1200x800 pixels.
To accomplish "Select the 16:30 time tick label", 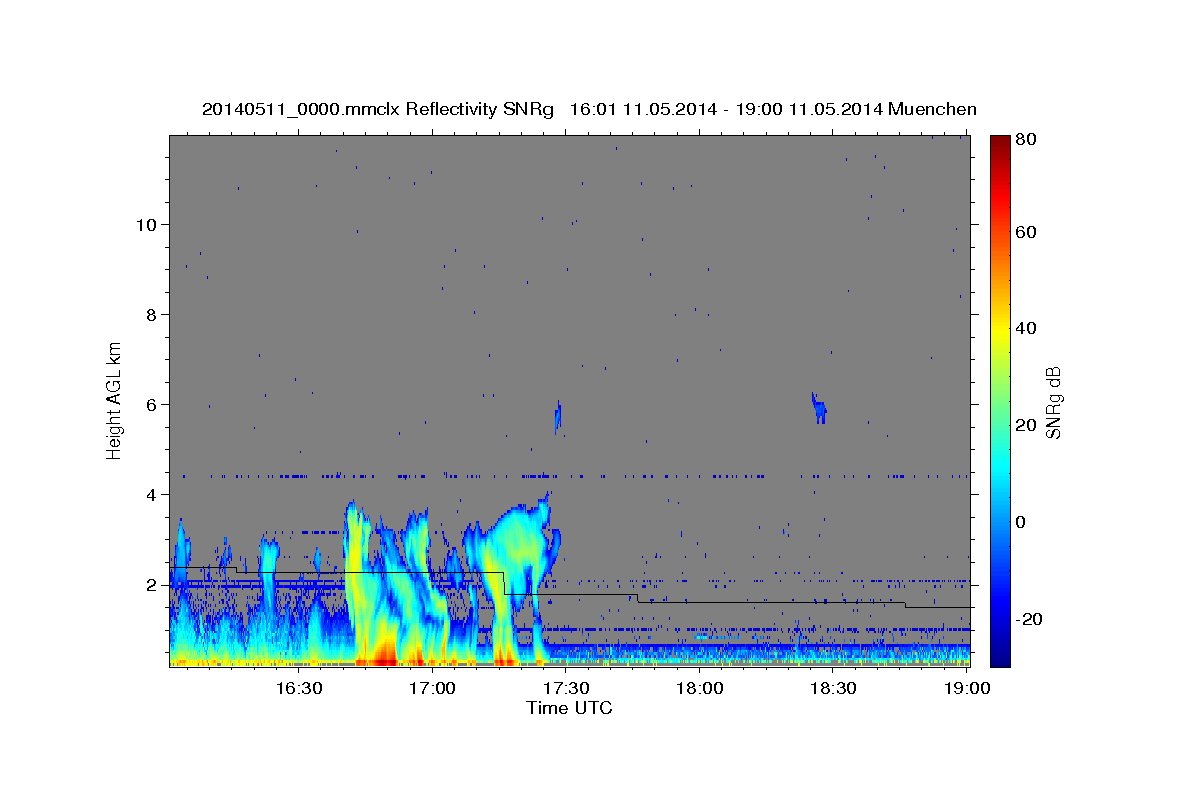I will (298, 688).
